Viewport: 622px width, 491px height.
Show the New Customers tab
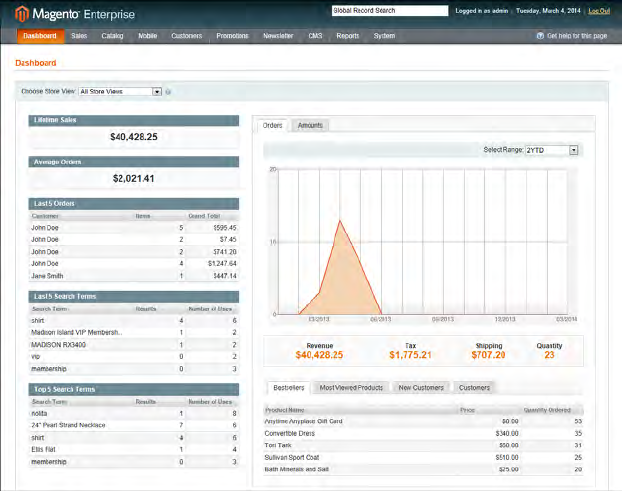423,387
